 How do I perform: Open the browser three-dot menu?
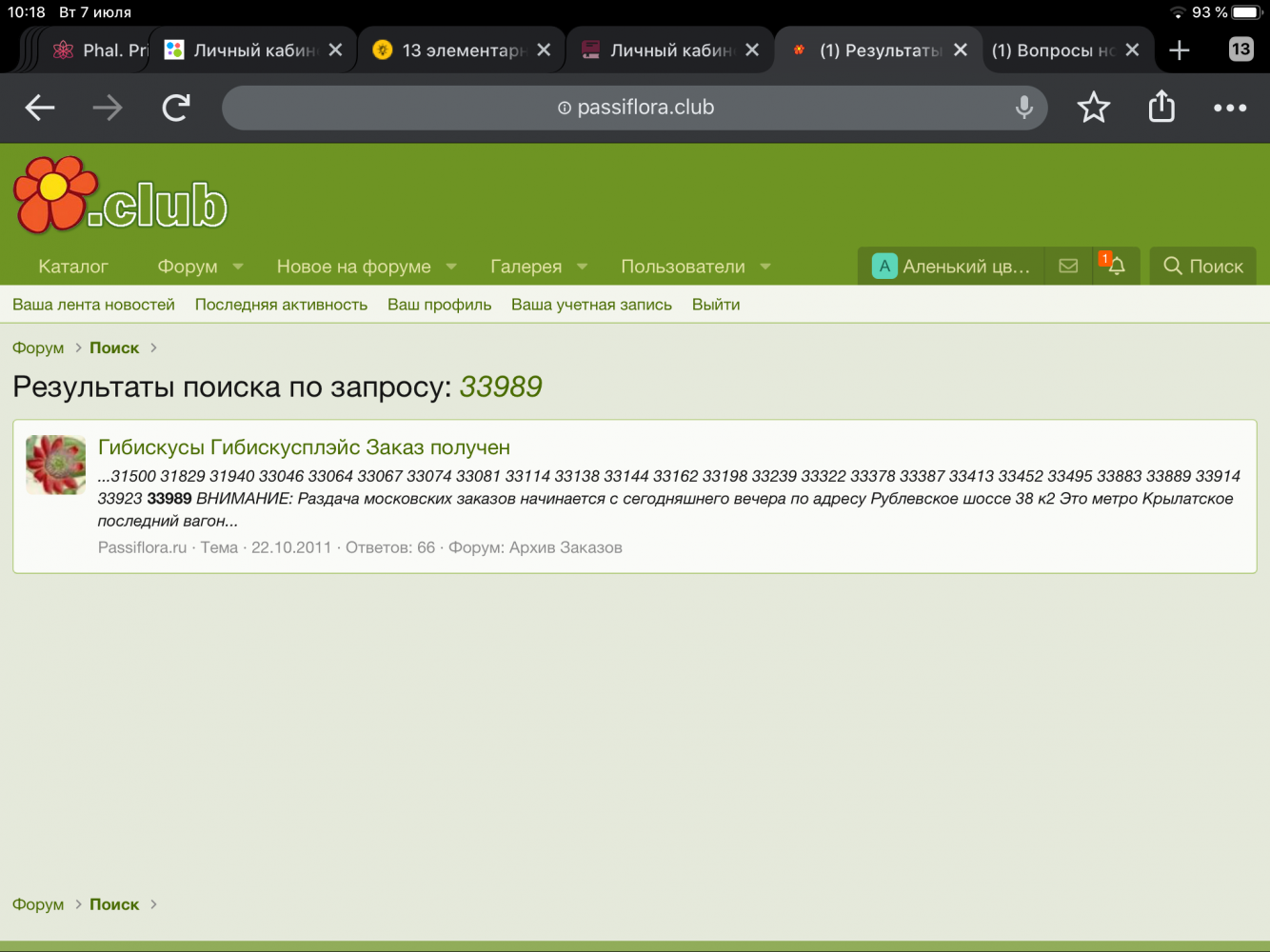click(1229, 108)
